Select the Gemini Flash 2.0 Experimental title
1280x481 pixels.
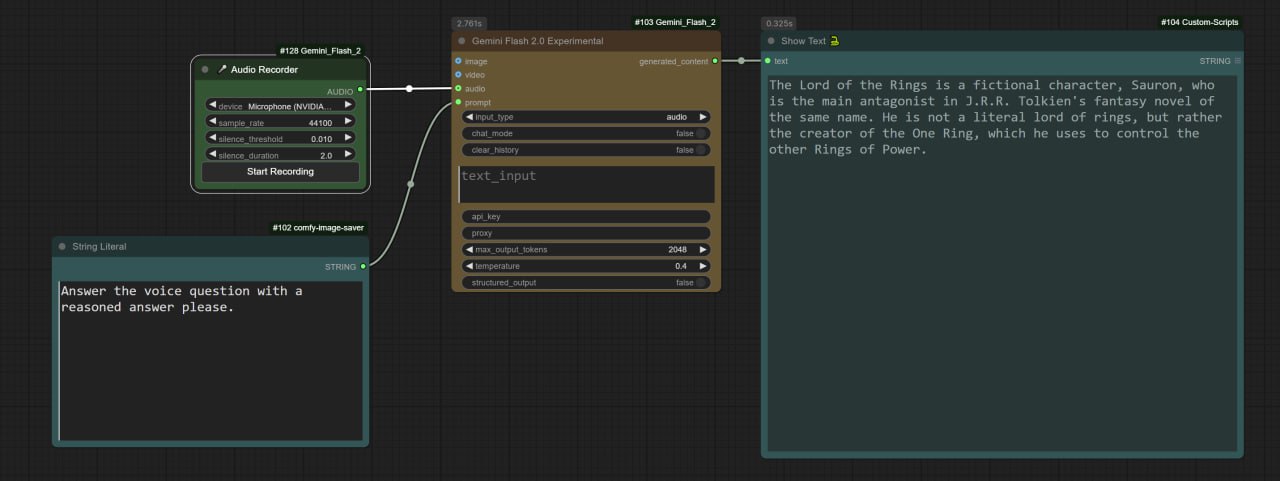tap(537, 41)
